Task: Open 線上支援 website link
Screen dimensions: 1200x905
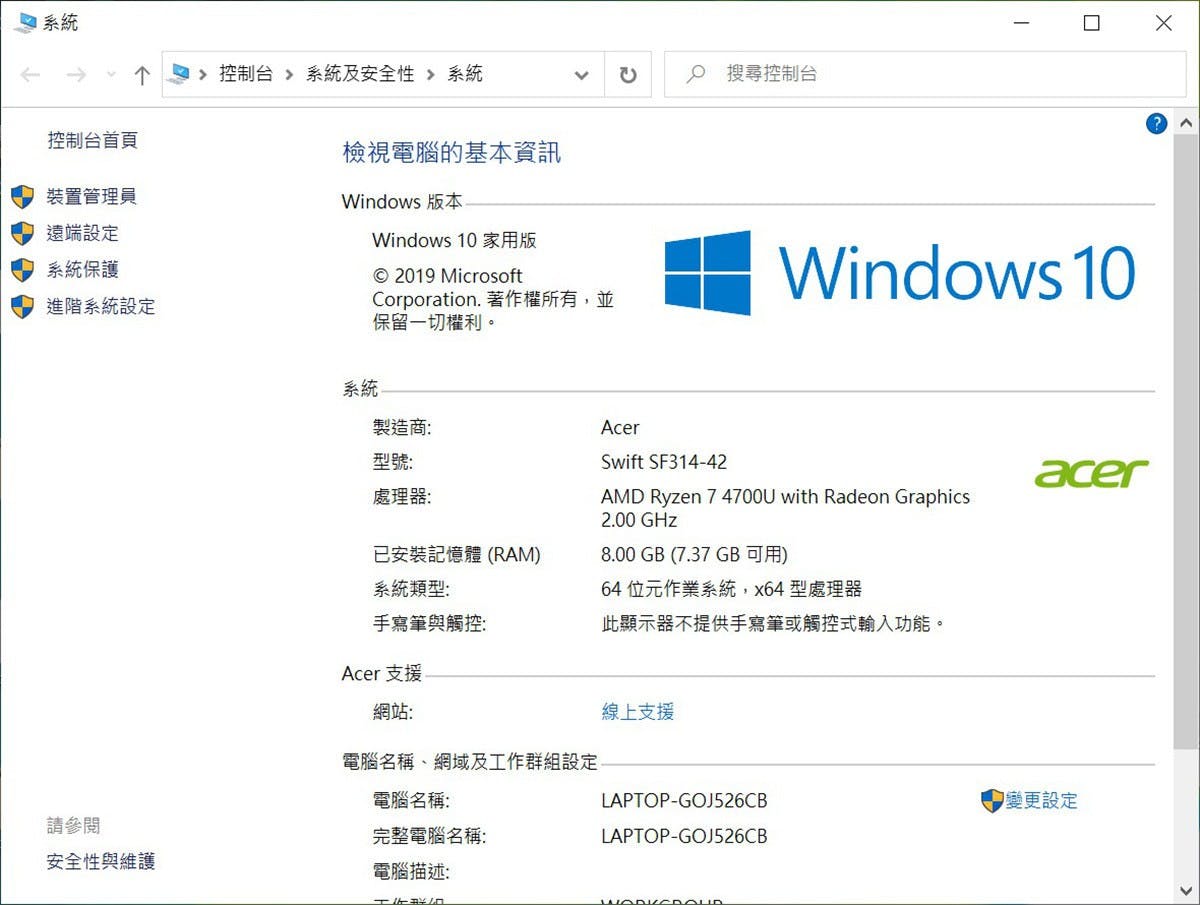Action: (638, 712)
